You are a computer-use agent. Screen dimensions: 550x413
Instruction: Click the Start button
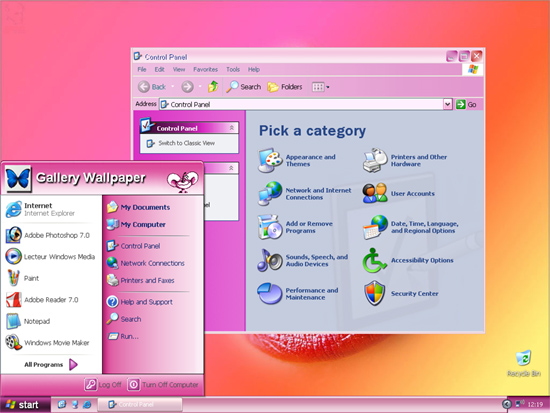point(24,405)
